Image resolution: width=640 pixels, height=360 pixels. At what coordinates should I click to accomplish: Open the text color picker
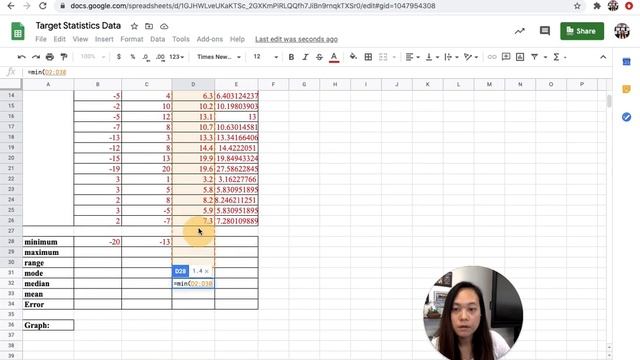point(334,57)
